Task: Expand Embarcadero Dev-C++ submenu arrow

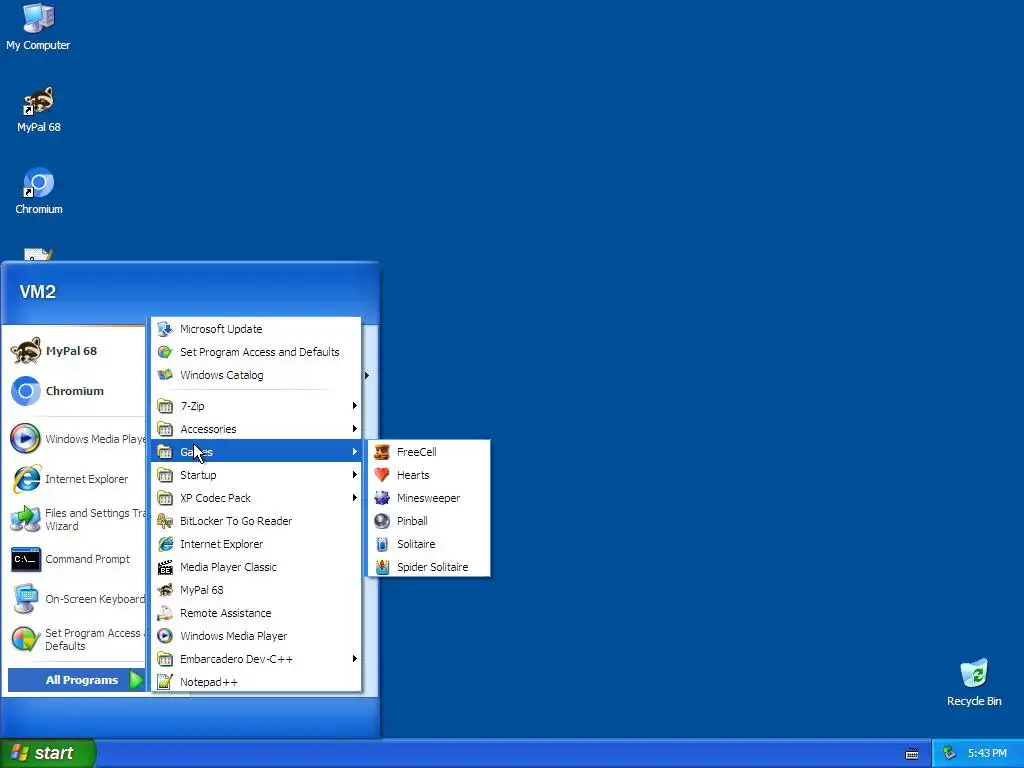Action: 355,659
